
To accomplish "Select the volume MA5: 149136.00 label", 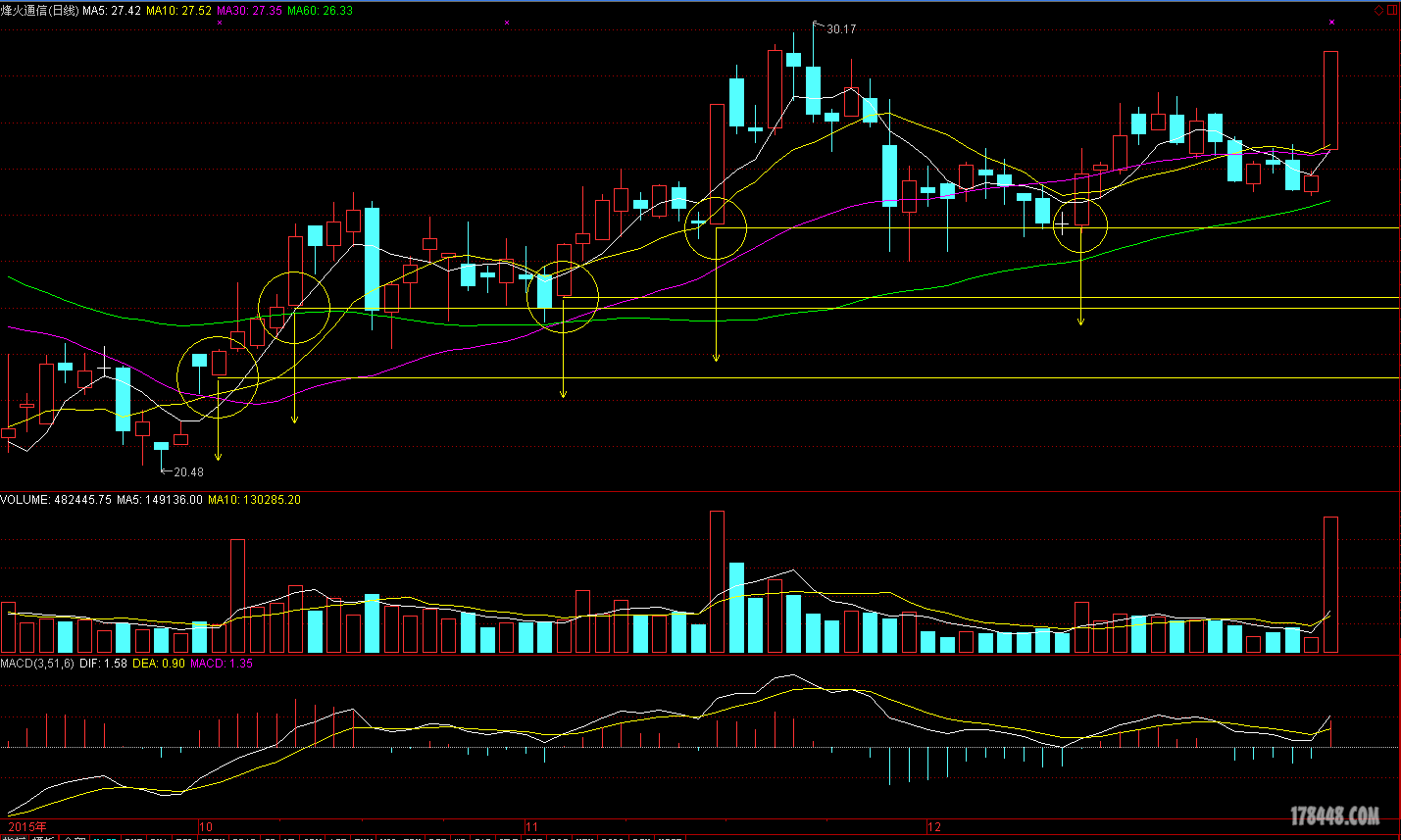I will (160, 499).
